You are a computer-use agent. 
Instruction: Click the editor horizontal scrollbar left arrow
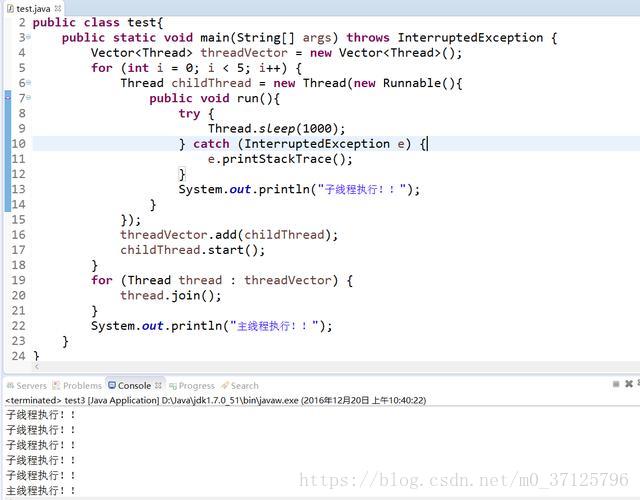pyautogui.click(x=37, y=367)
